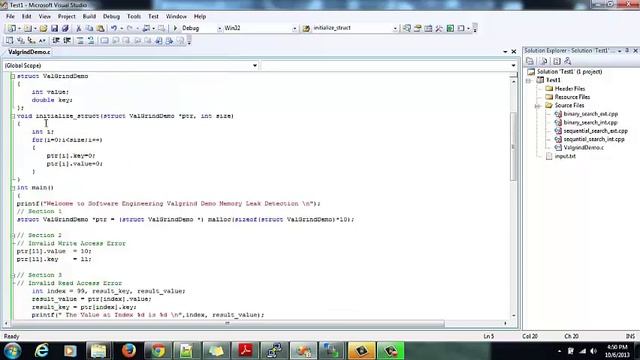
Task: Toggle a bookmark on the current line
Action: pos(104,40)
